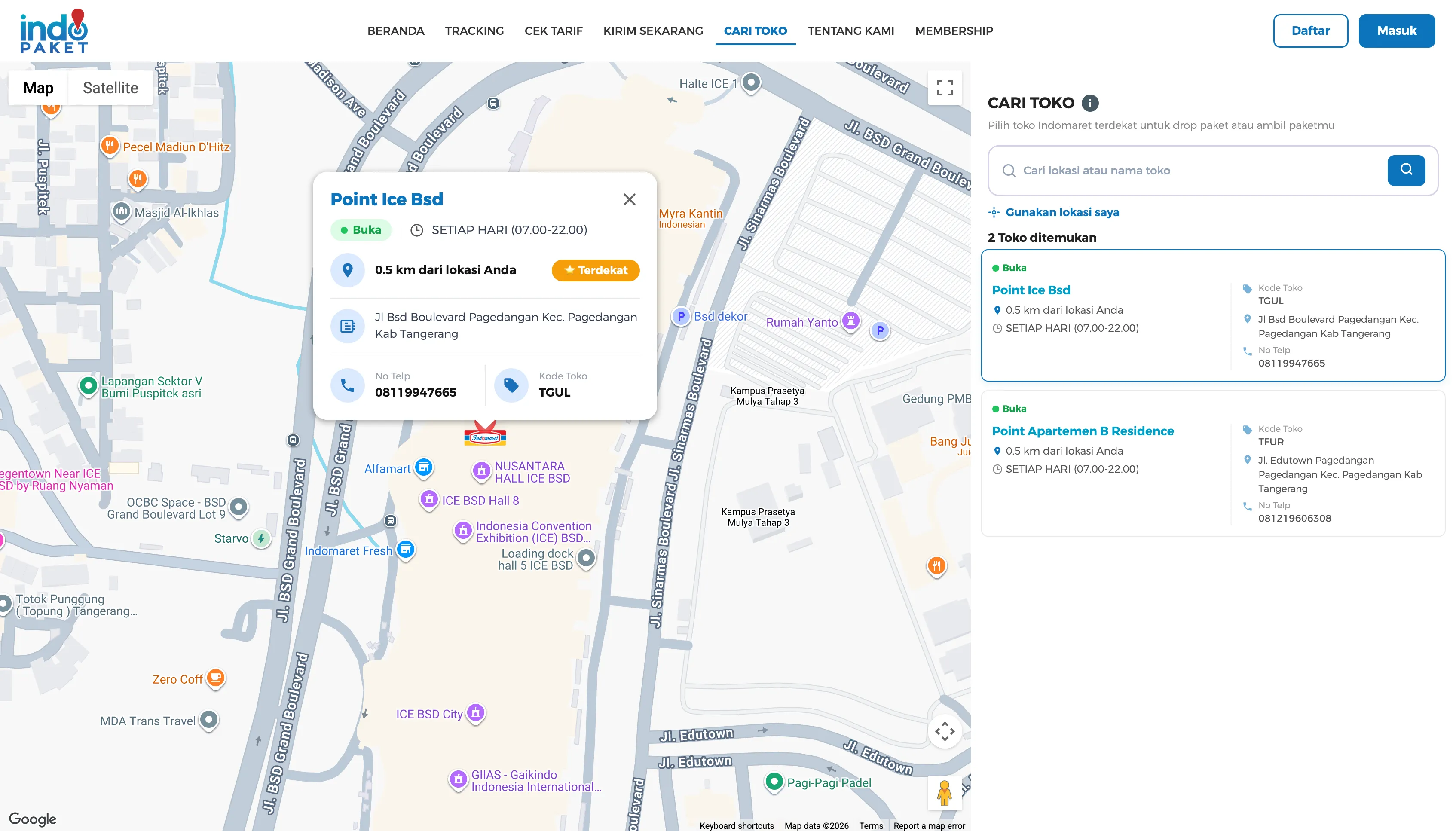The image size is (1456, 831).
Task: Open Point Apartemen B Residence card
Action: click(x=1212, y=463)
